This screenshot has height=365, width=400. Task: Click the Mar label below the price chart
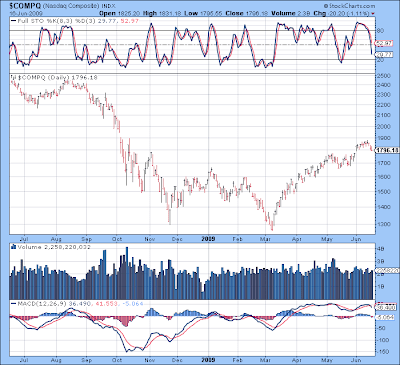click(266, 239)
